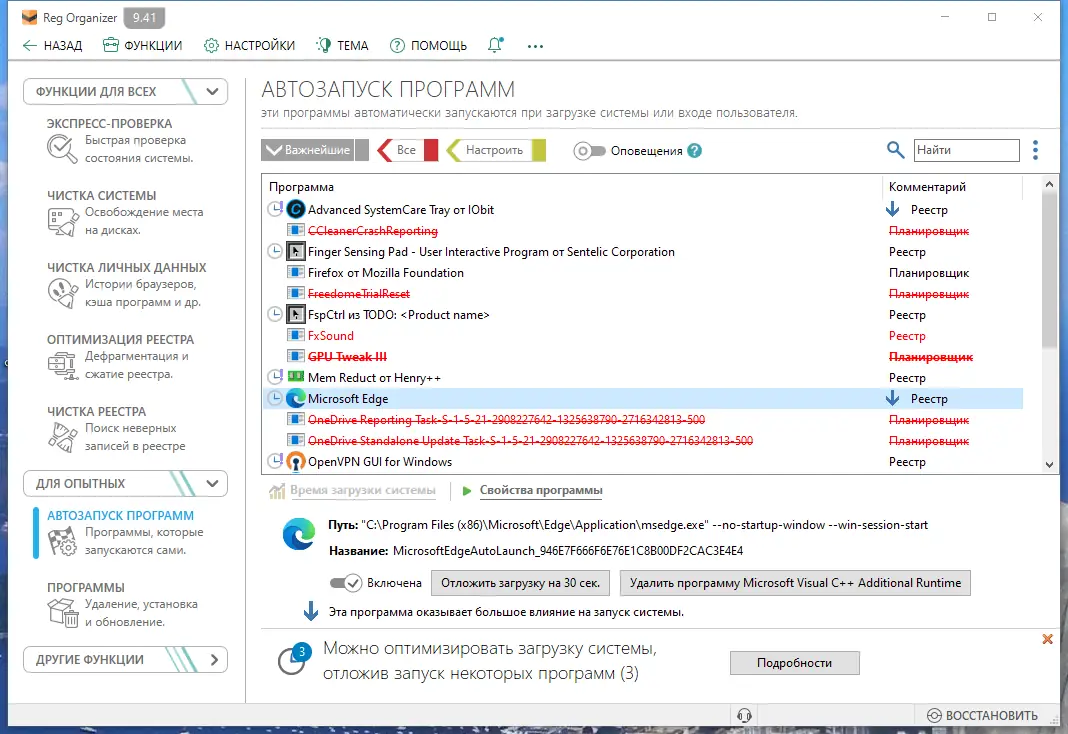Open ЧИСТКА СИСТЕМЫ tool

[125, 212]
